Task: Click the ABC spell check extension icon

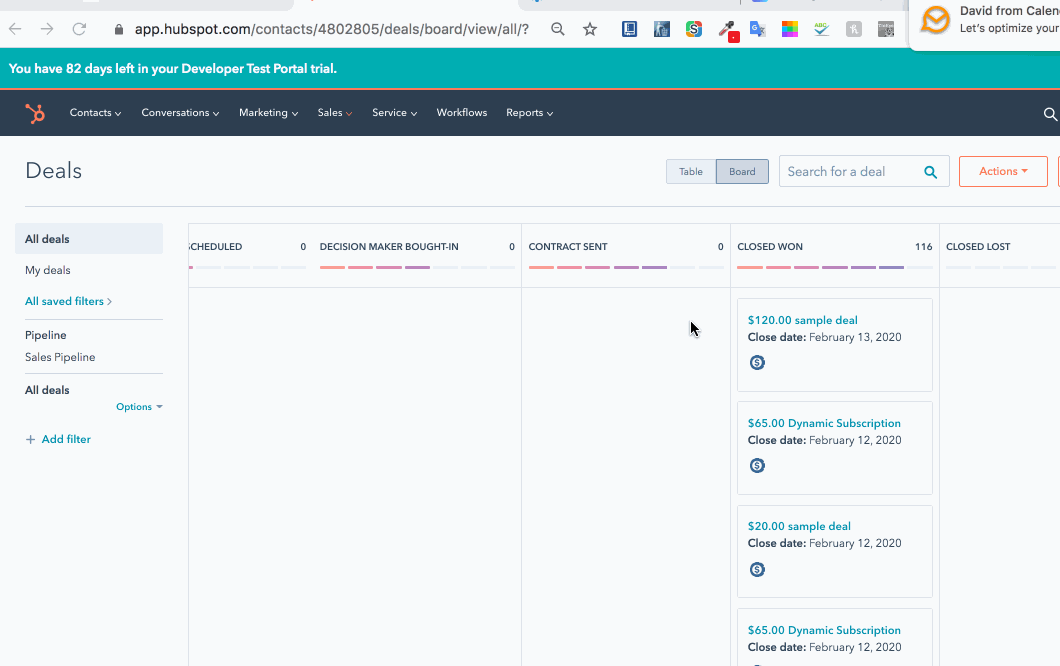Action: coord(821,29)
